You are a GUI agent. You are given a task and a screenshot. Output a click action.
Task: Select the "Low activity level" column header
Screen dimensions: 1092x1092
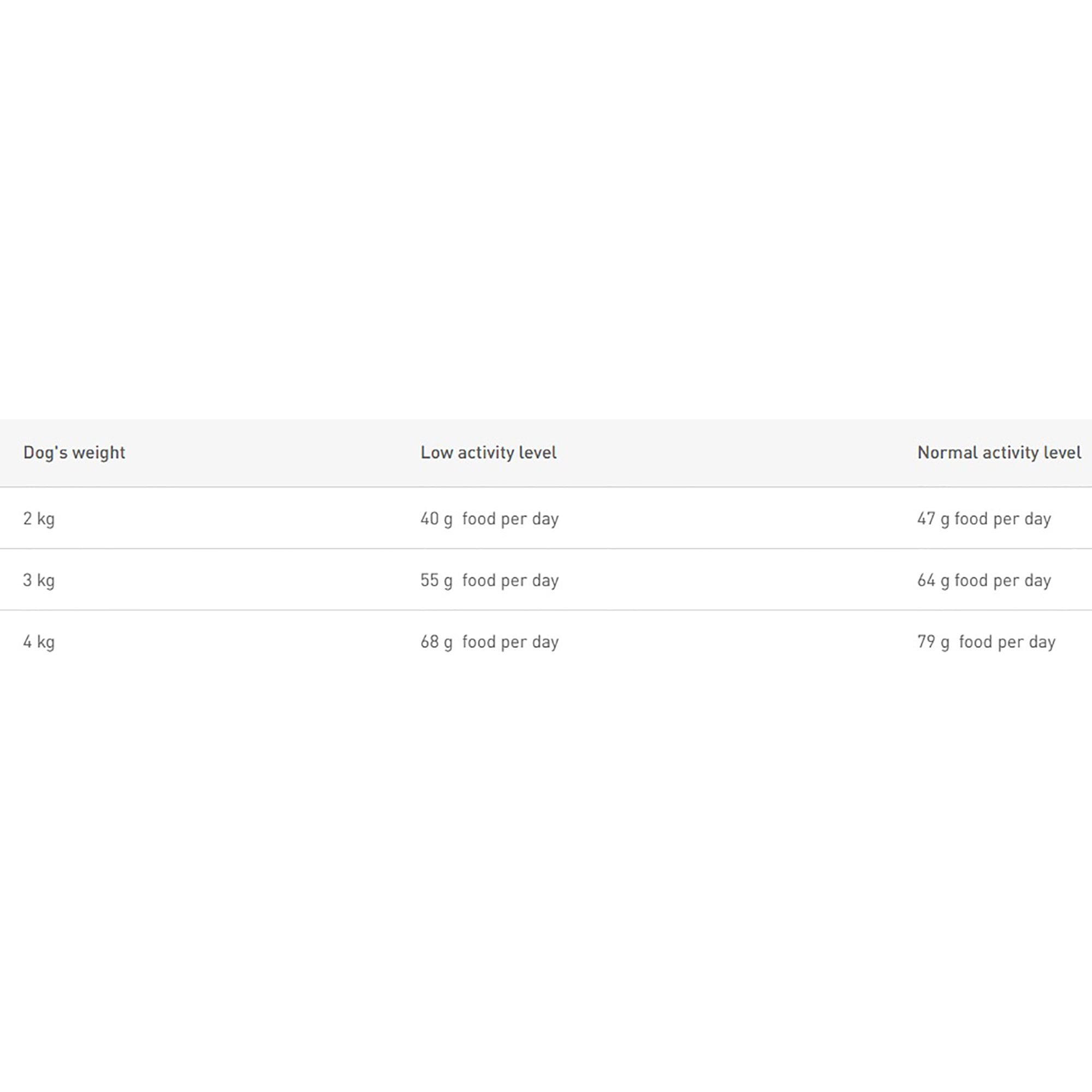(488, 453)
